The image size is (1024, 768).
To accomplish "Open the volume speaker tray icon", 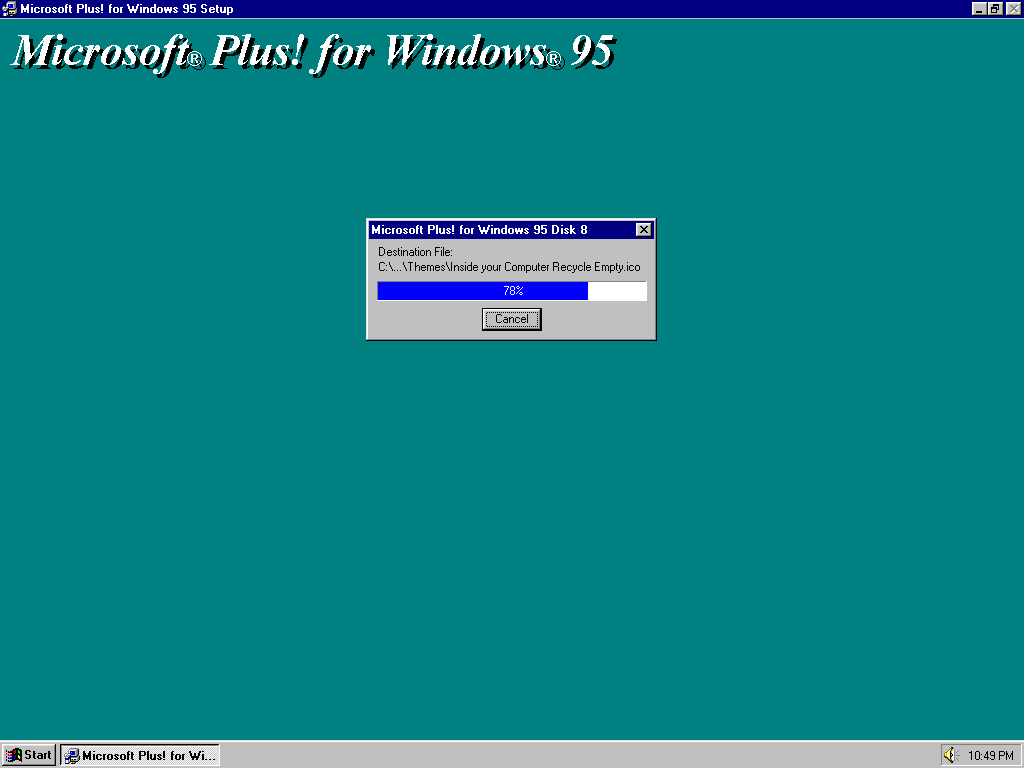I will click(x=951, y=756).
